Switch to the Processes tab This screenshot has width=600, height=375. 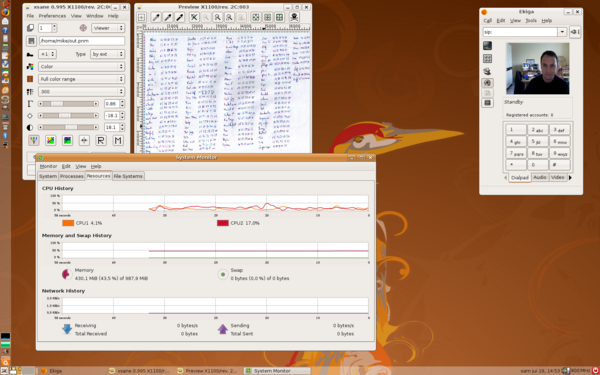tap(72, 176)
